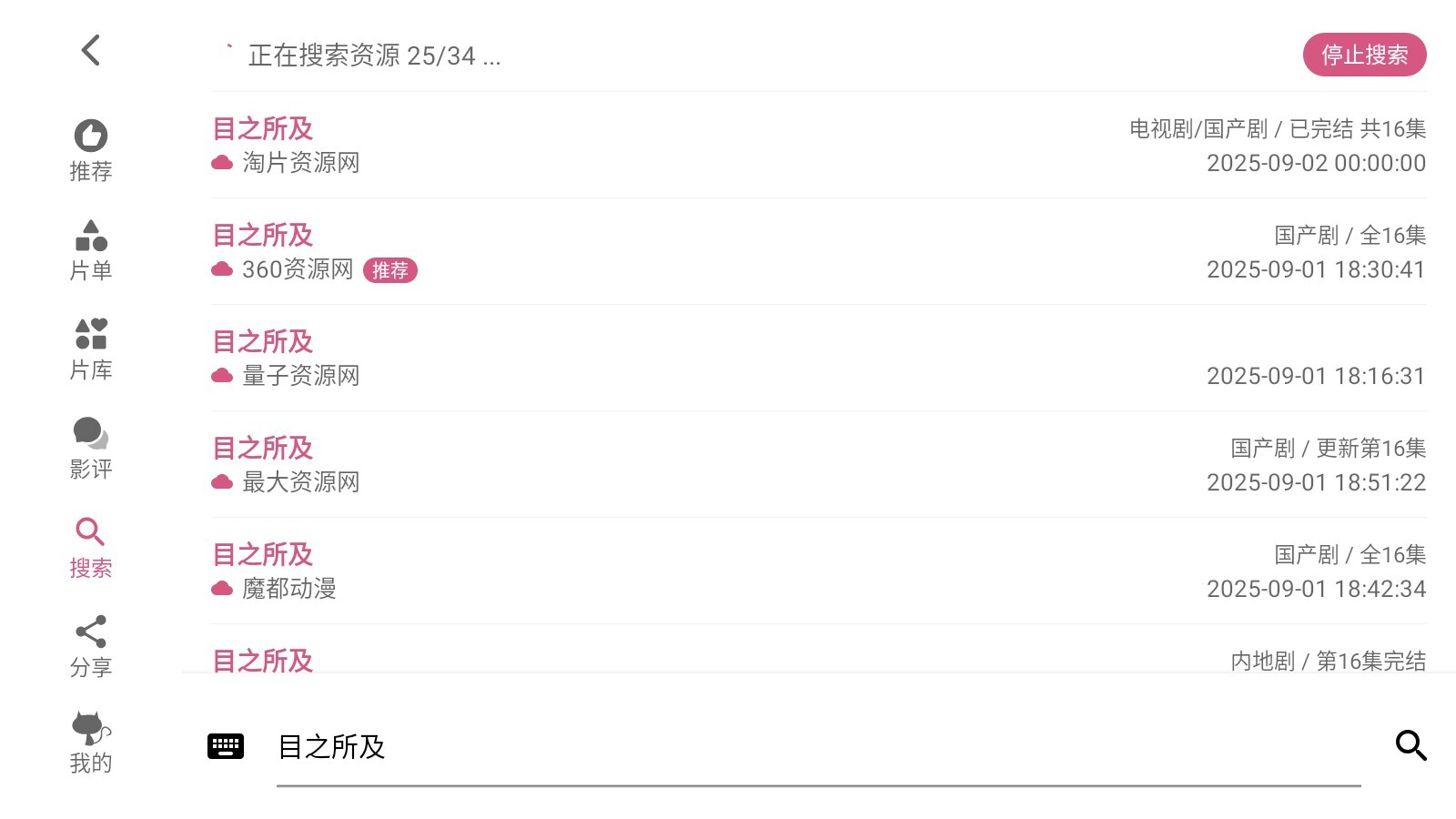The image size is (1456, 819).
Task: Click the 正在搜索资源 25/34 progress text
Action: tap(374, 56)
